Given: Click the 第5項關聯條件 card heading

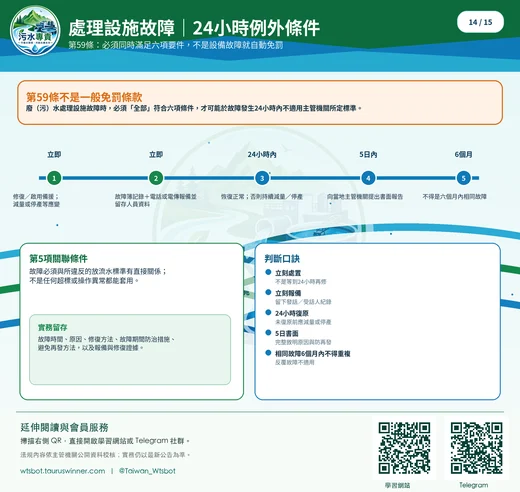Looking at the screenshot, I should [x=58, y=258].
